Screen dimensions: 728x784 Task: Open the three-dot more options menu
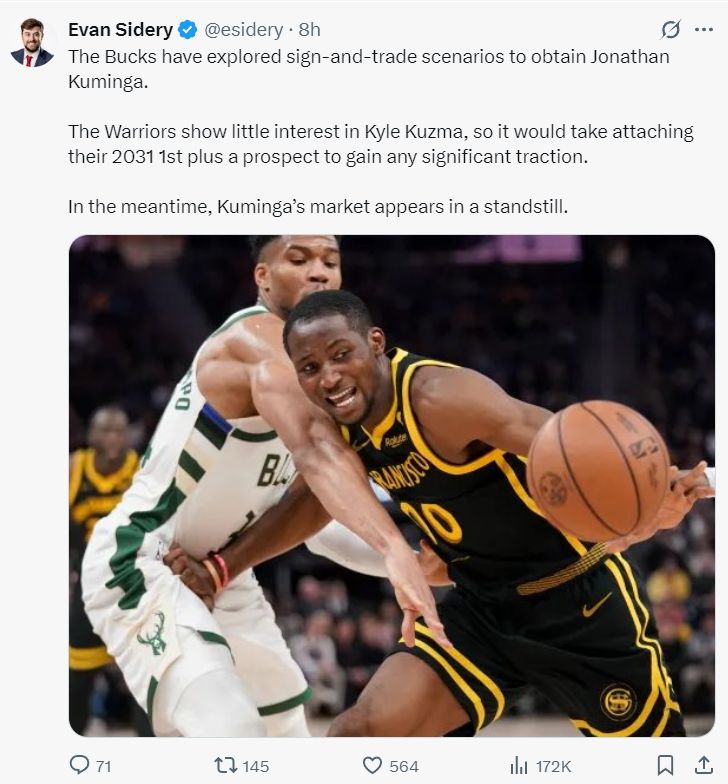(704, 30)
